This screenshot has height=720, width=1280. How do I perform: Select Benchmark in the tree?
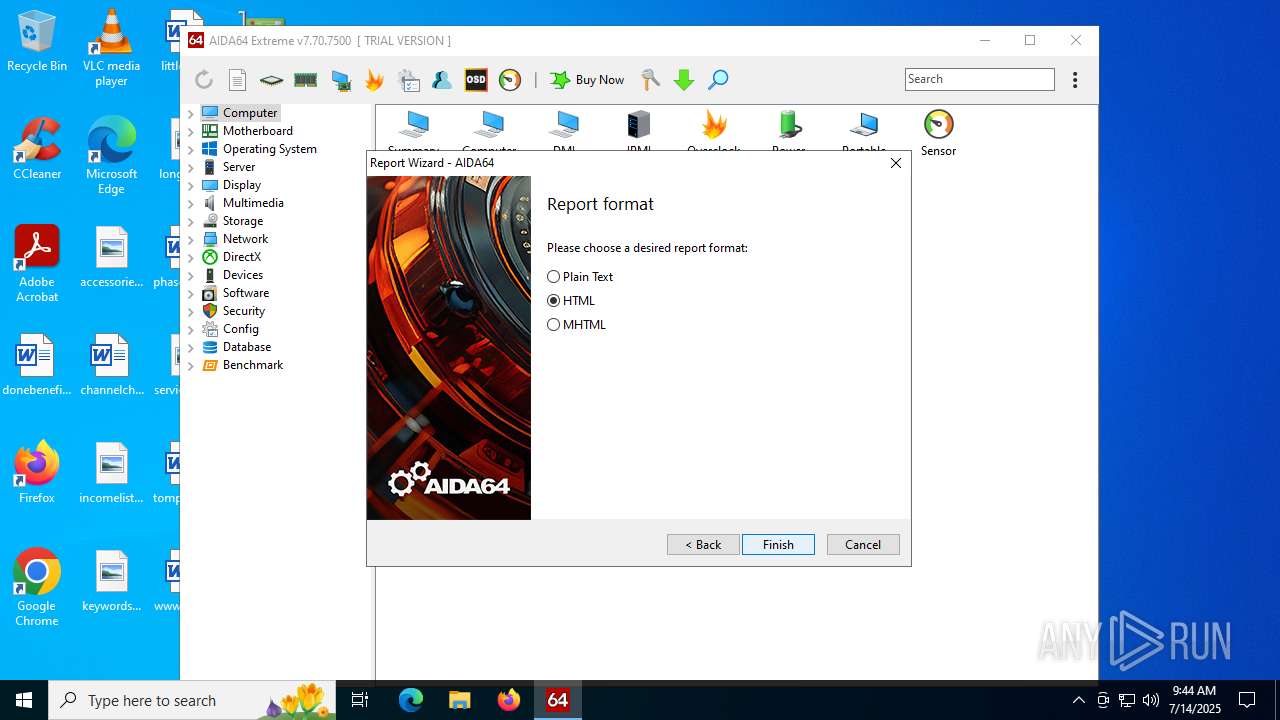click(253, 365)
